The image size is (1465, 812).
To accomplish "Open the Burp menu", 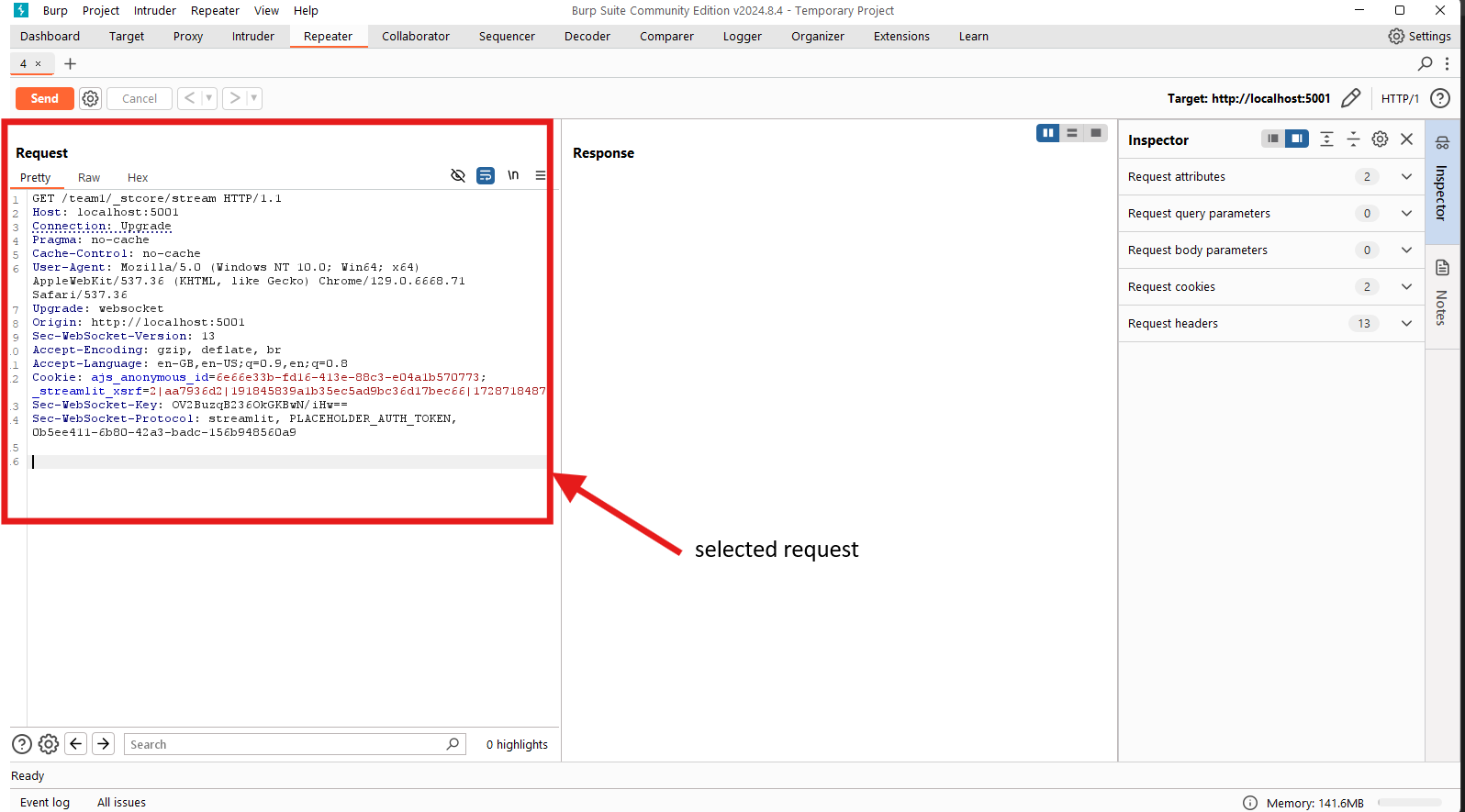I will [55, 10].
